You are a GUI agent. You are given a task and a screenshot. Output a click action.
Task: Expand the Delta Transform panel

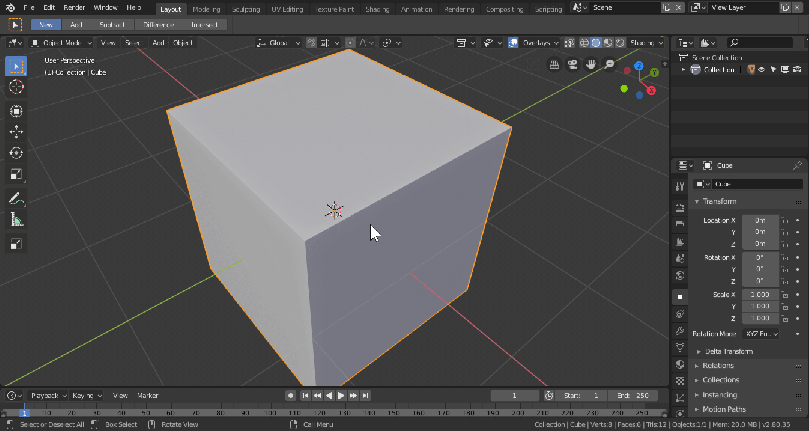(728, 351)
